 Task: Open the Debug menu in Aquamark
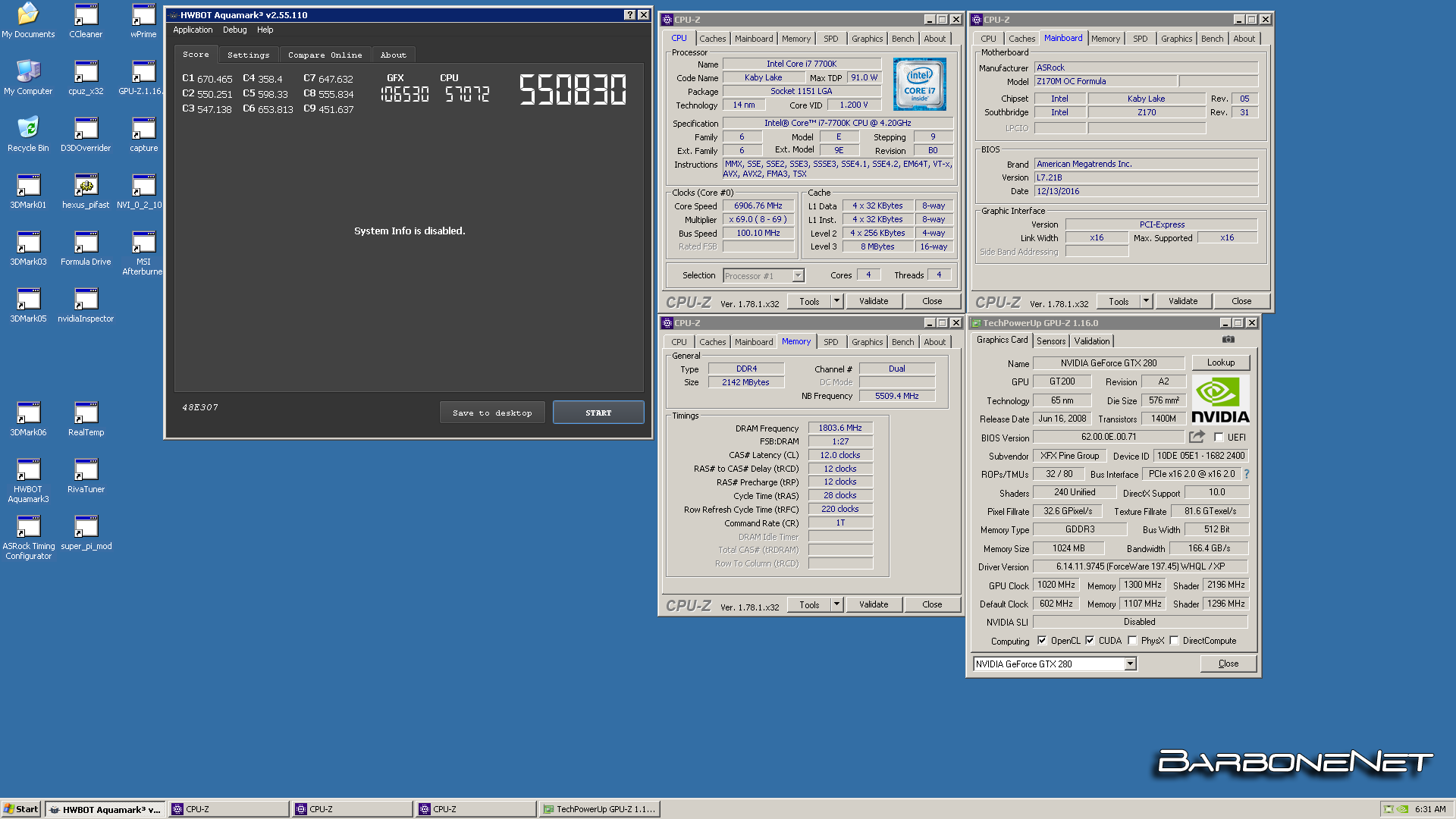[x=235, y=30]
